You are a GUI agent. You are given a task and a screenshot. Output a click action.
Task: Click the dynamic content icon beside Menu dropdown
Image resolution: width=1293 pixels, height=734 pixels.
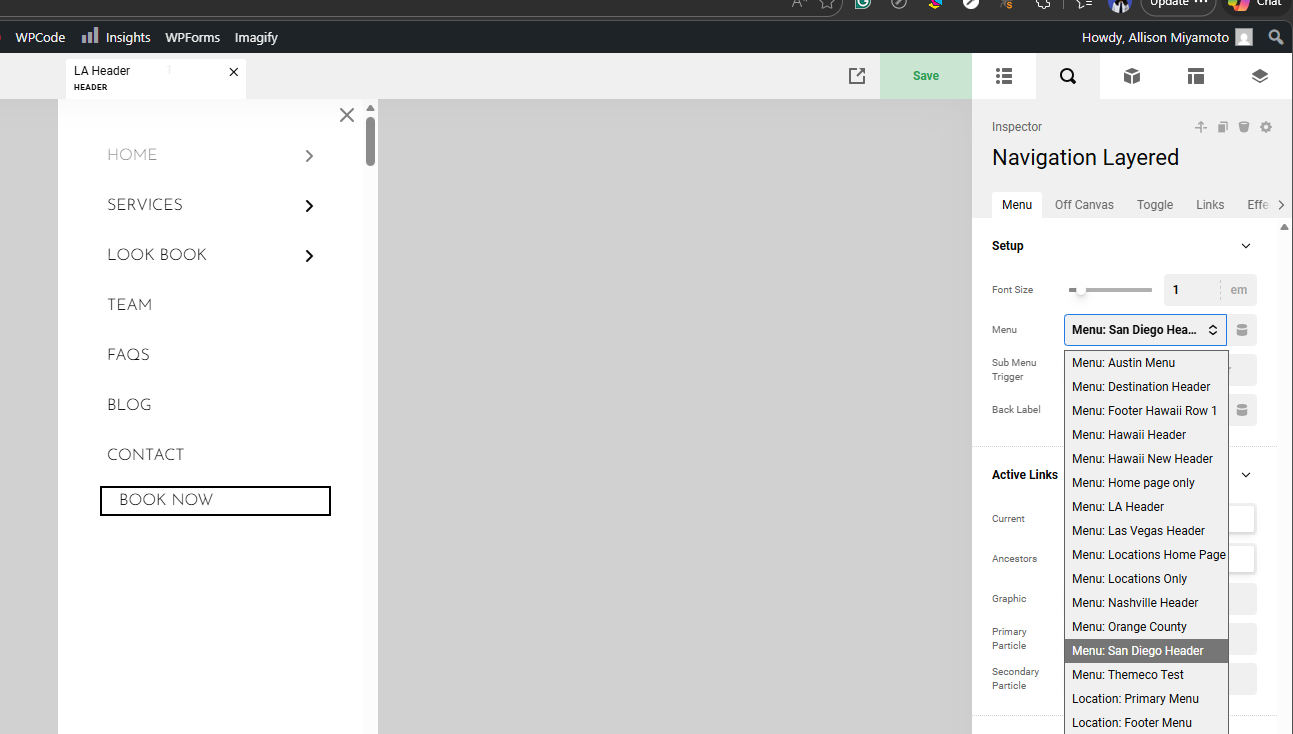(x=1242, y=330)
